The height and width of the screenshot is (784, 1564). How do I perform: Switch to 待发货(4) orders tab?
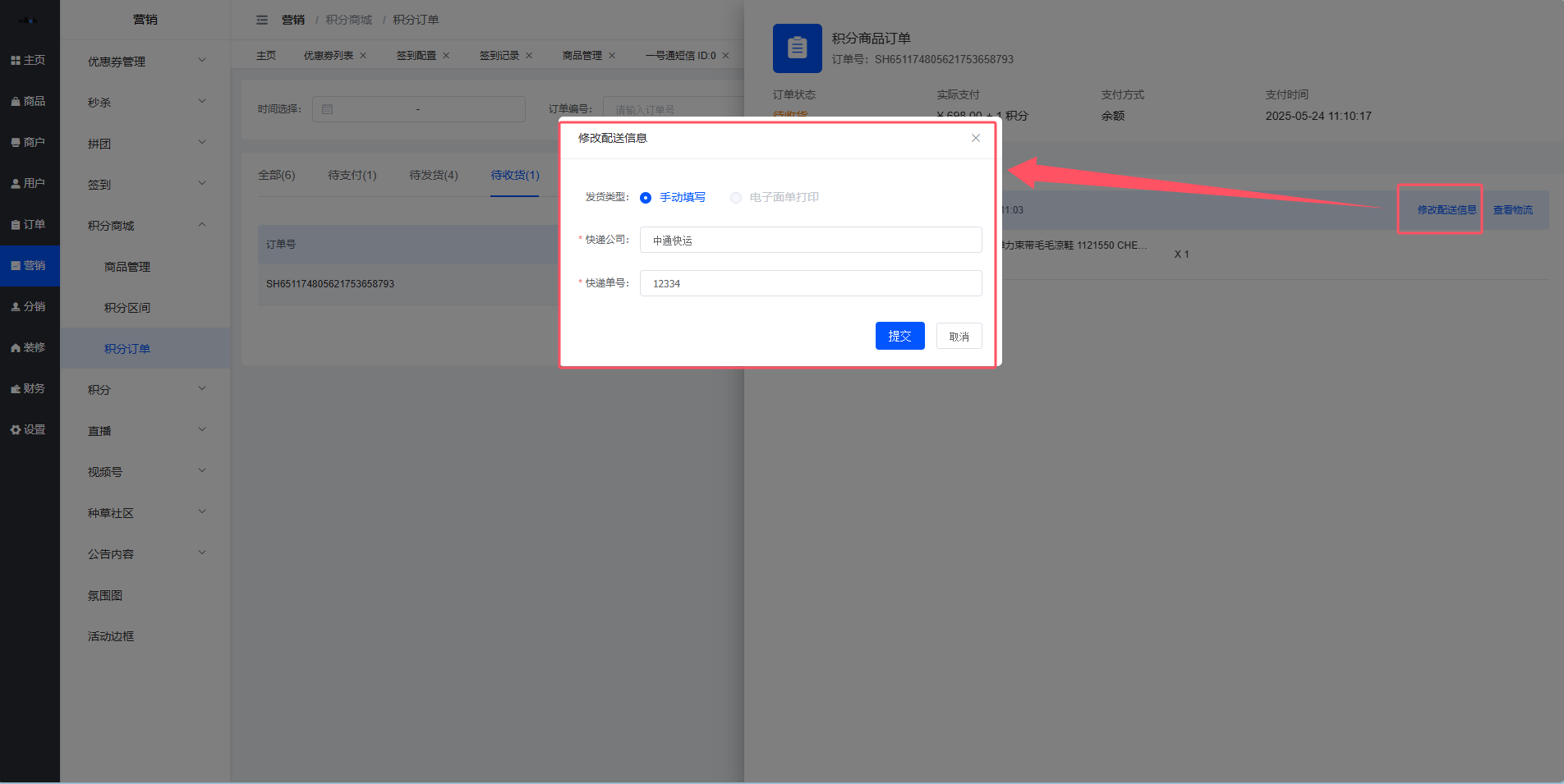[433, 175]
